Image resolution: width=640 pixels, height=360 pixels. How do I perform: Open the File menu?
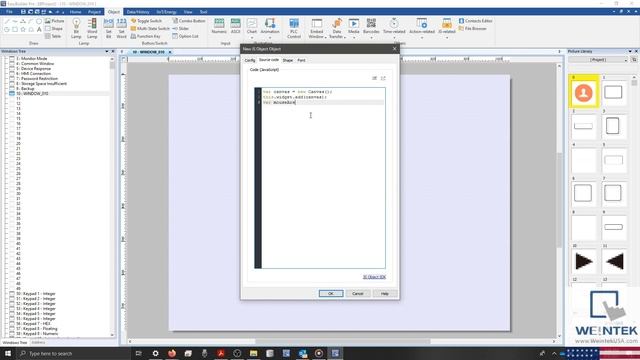[x=9, y=12]
